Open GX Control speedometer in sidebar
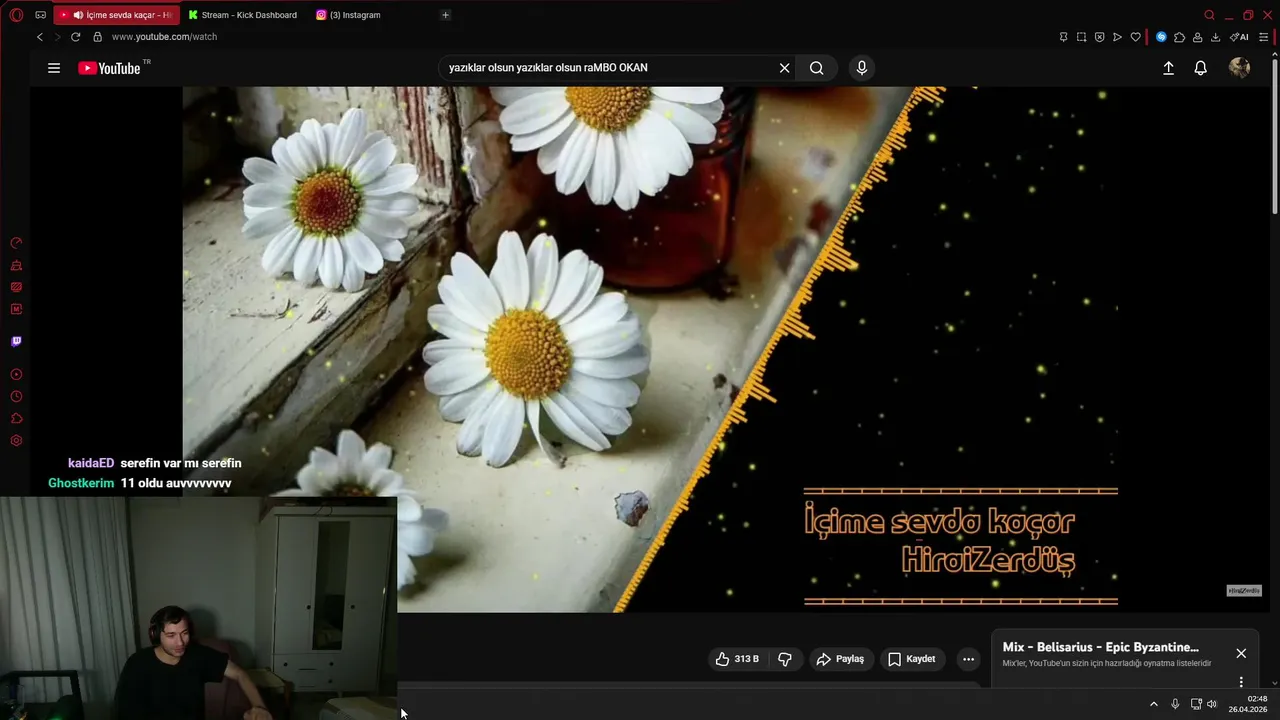The width and height of the screenshot is (1280, 720). (x=16, y=243)
